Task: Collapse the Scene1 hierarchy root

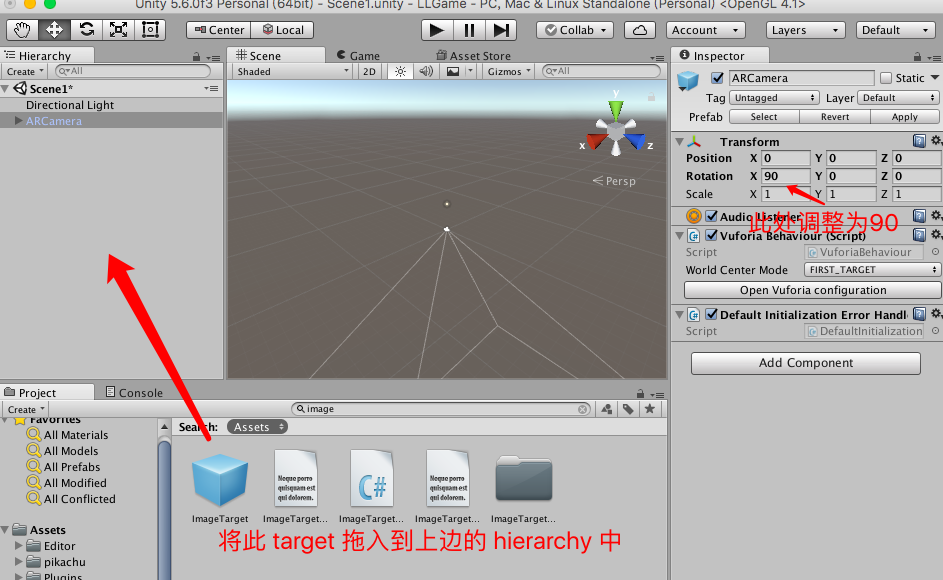Action: (5, 89)
